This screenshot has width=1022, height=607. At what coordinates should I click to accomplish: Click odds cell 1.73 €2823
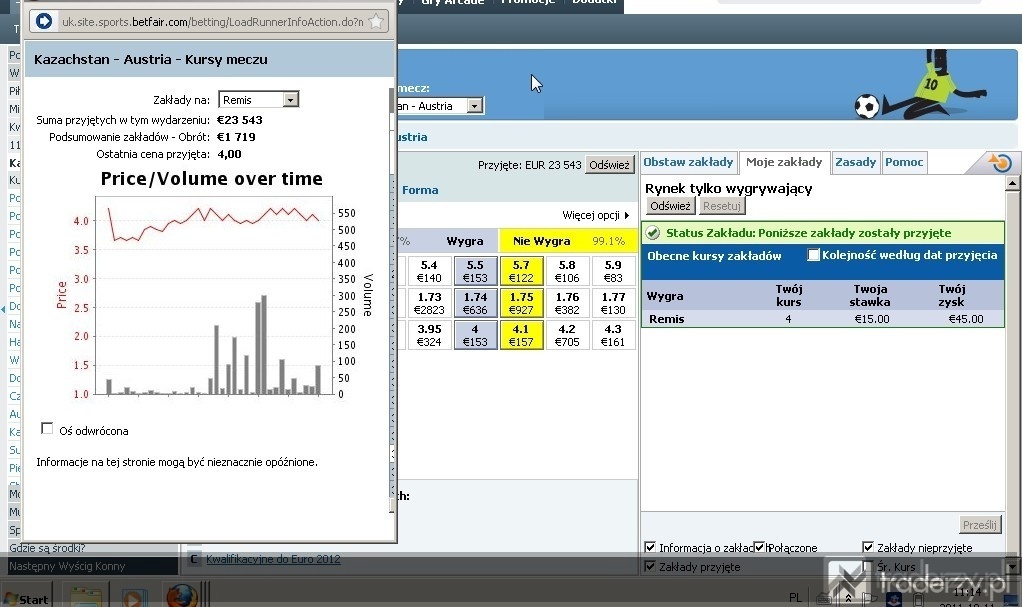[x=429, y=303]
